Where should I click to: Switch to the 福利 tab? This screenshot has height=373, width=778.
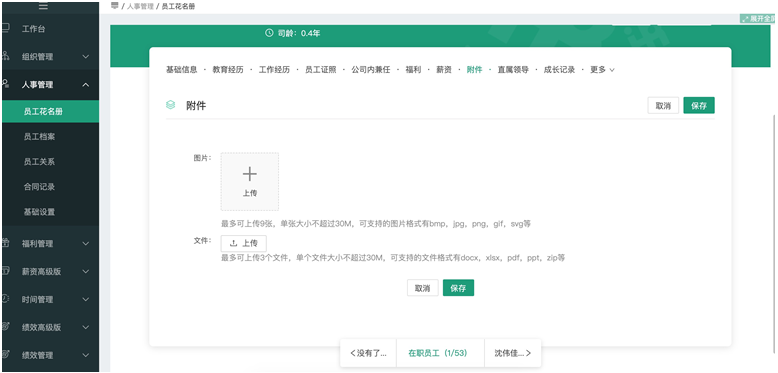(x=413, y=70)
